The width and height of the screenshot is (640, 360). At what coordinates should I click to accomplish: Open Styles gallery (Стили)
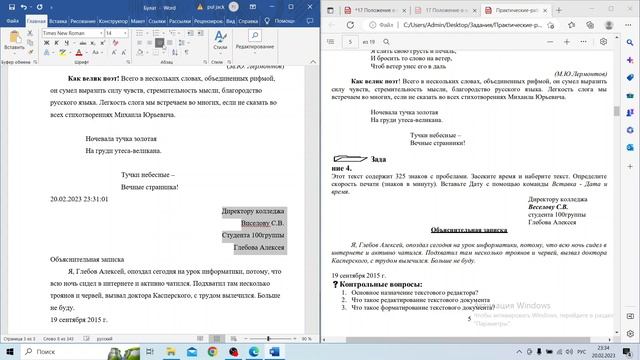click(220, 41)
